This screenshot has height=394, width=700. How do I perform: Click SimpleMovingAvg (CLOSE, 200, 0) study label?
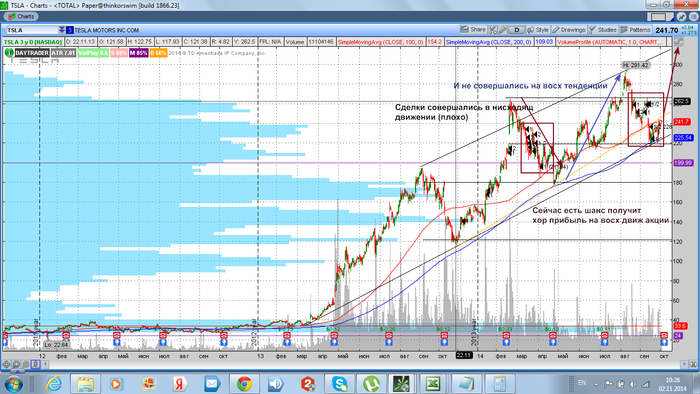pos(488,42)
